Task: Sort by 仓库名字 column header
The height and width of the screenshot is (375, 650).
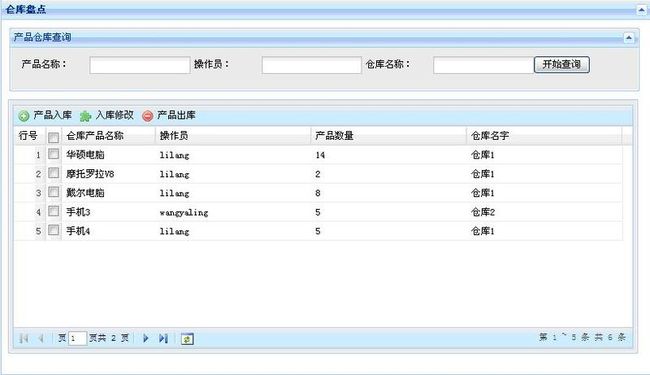Action: pos(544,135)
